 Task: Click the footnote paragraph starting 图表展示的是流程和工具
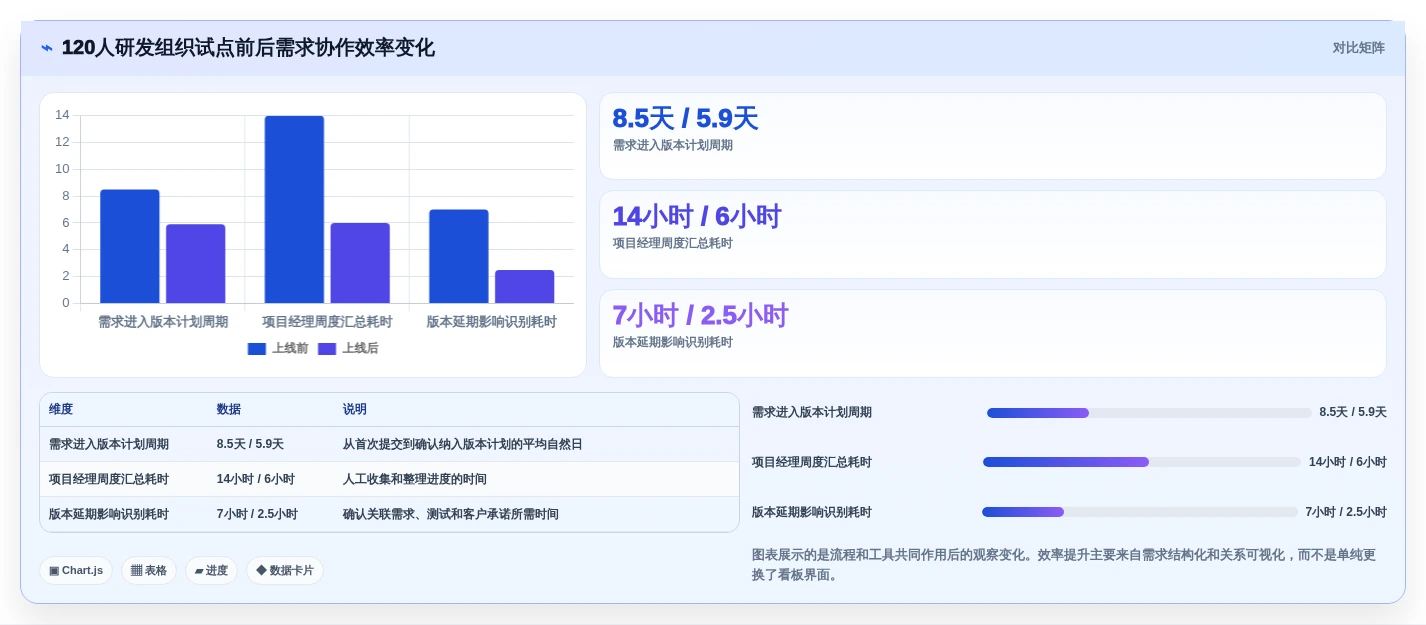point(1065,565)
